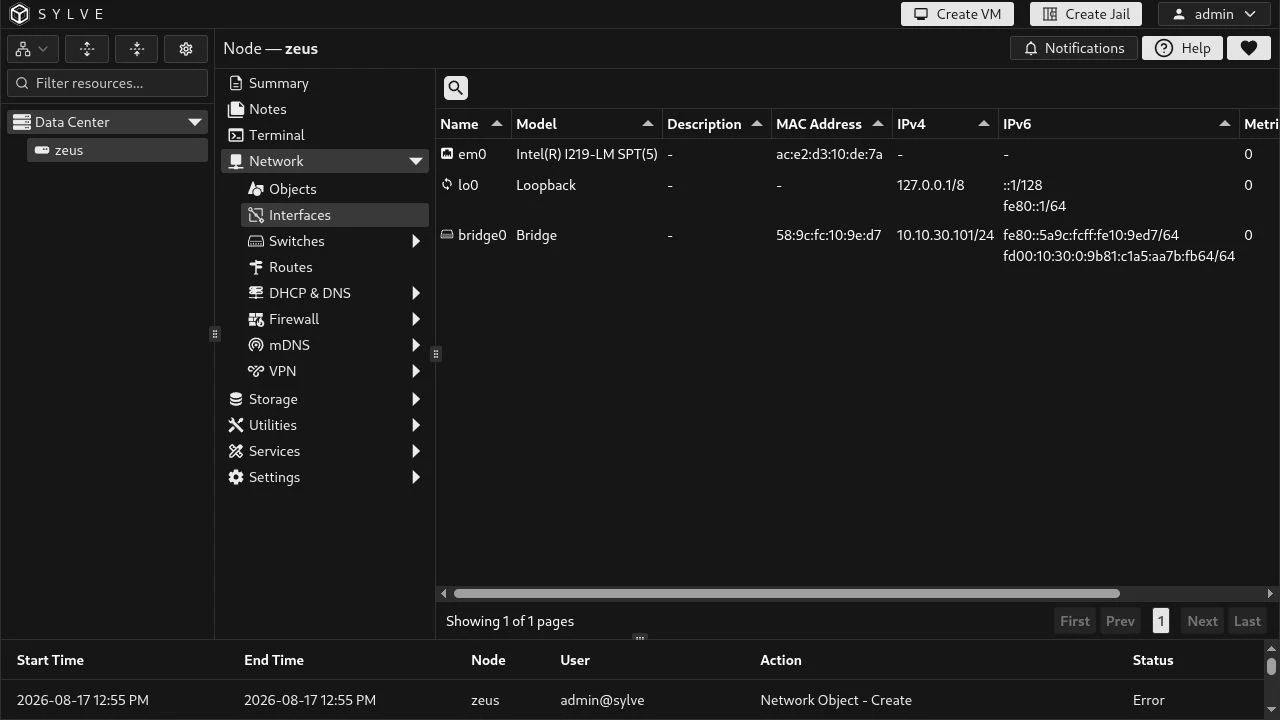Screen dimensions: 1280x720
Task: Click the Storage database icon
Action: [236, 399]
